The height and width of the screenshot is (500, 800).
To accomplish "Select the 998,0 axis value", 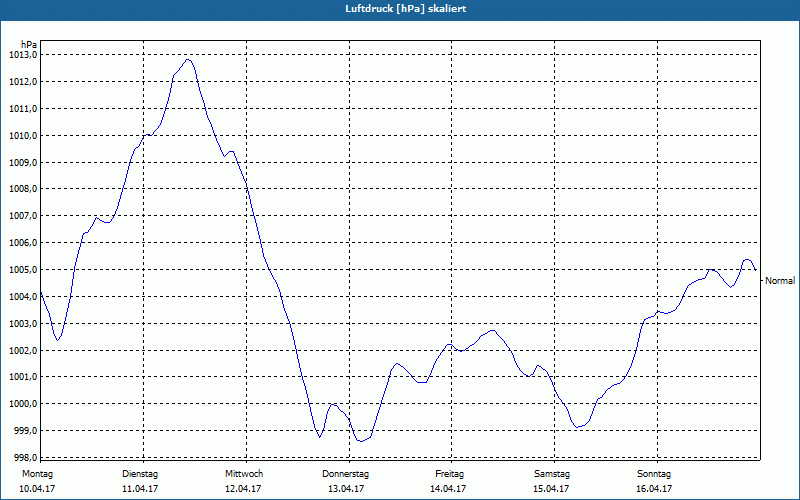I will [x=25, y=457].
